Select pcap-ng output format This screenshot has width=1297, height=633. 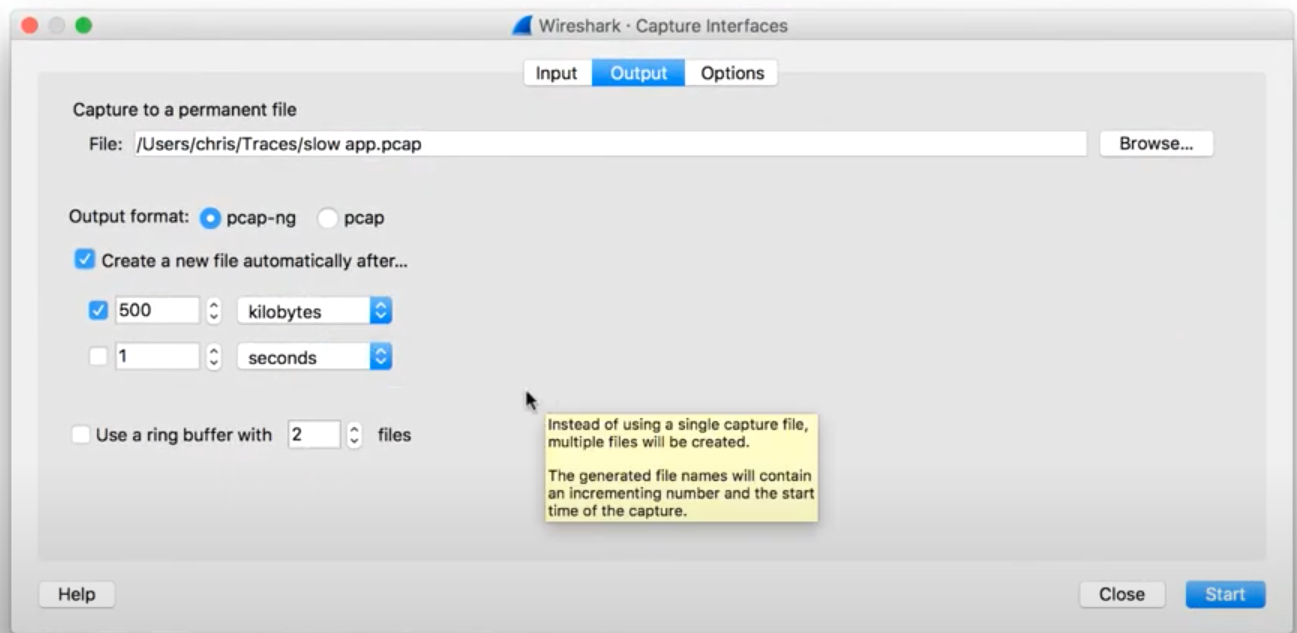(x=210, y=217)
